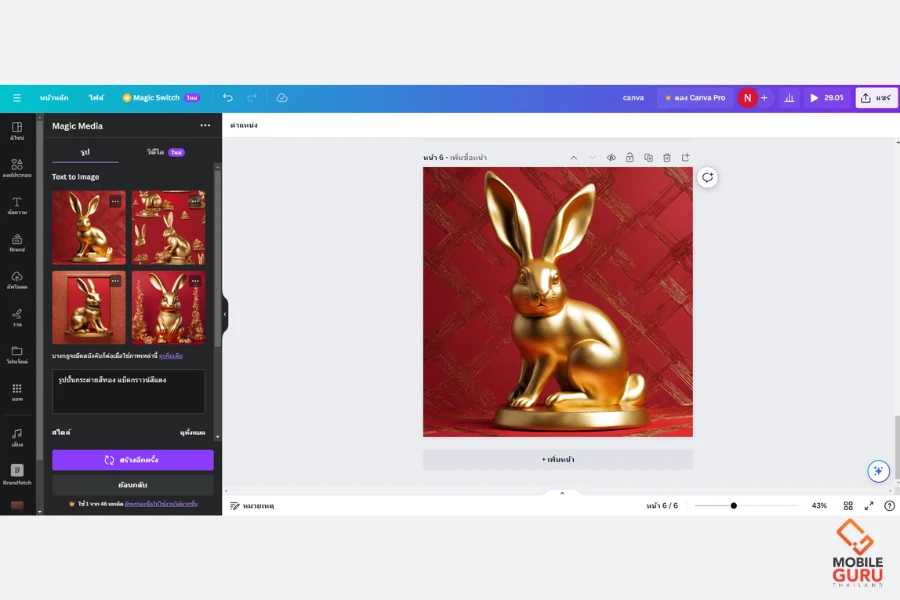Open the File menu in top bar
900x600 pixels.
click(x=96, y=98)
